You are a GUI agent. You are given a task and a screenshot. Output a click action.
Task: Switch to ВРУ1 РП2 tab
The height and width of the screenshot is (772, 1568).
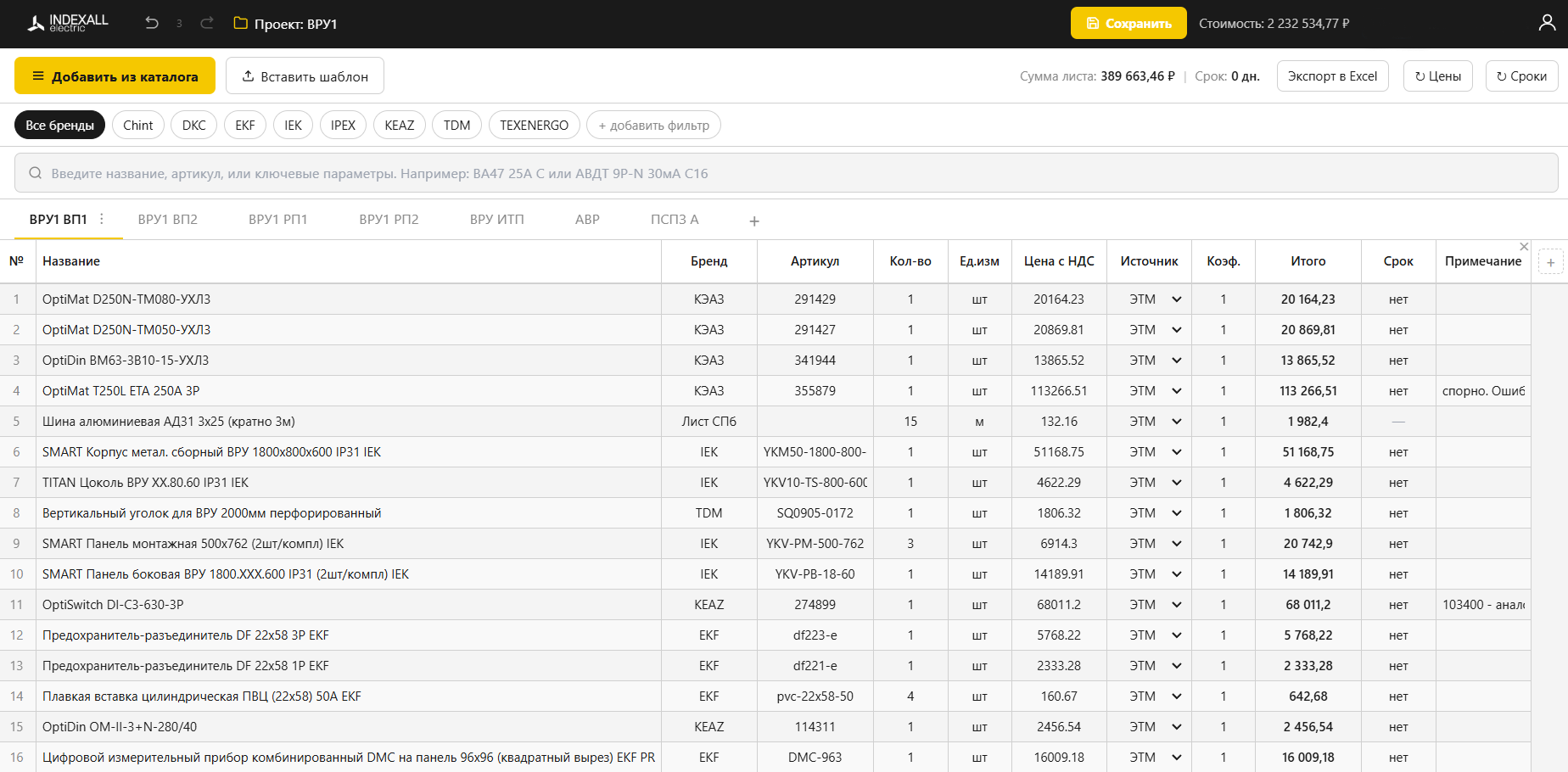click(389, 220)
